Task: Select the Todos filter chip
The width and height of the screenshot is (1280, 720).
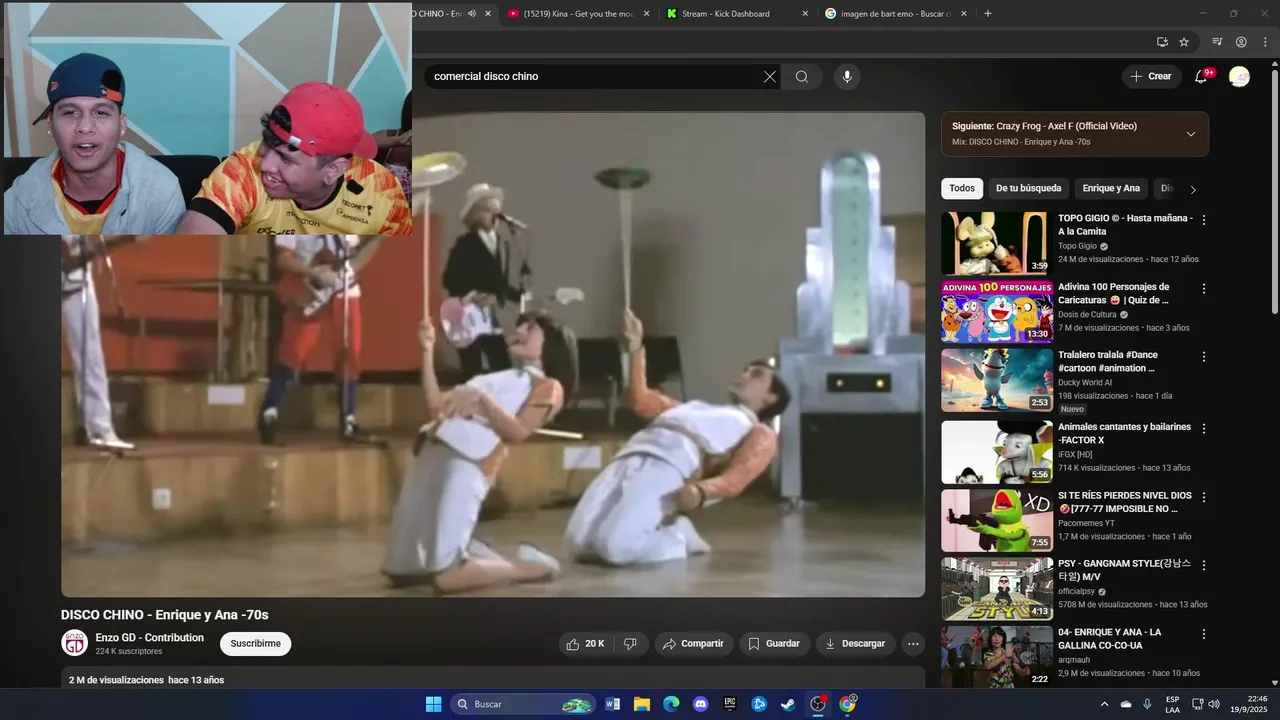Action: (x=962, y=188)
